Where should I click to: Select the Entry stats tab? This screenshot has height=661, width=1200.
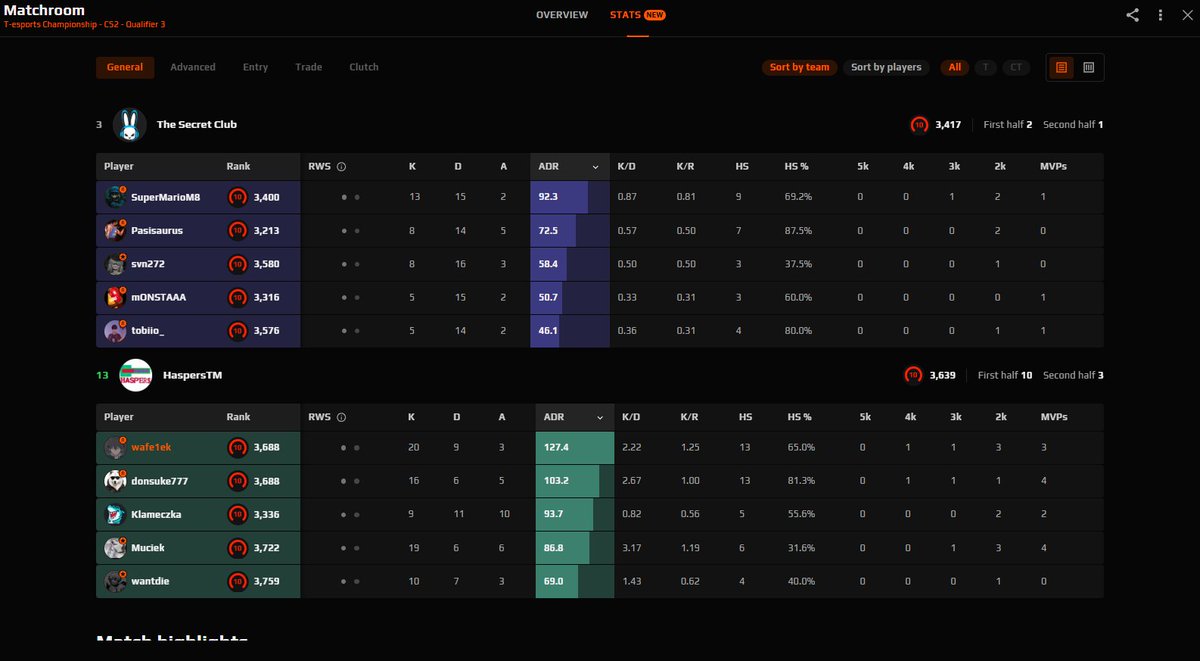(255, 67)
